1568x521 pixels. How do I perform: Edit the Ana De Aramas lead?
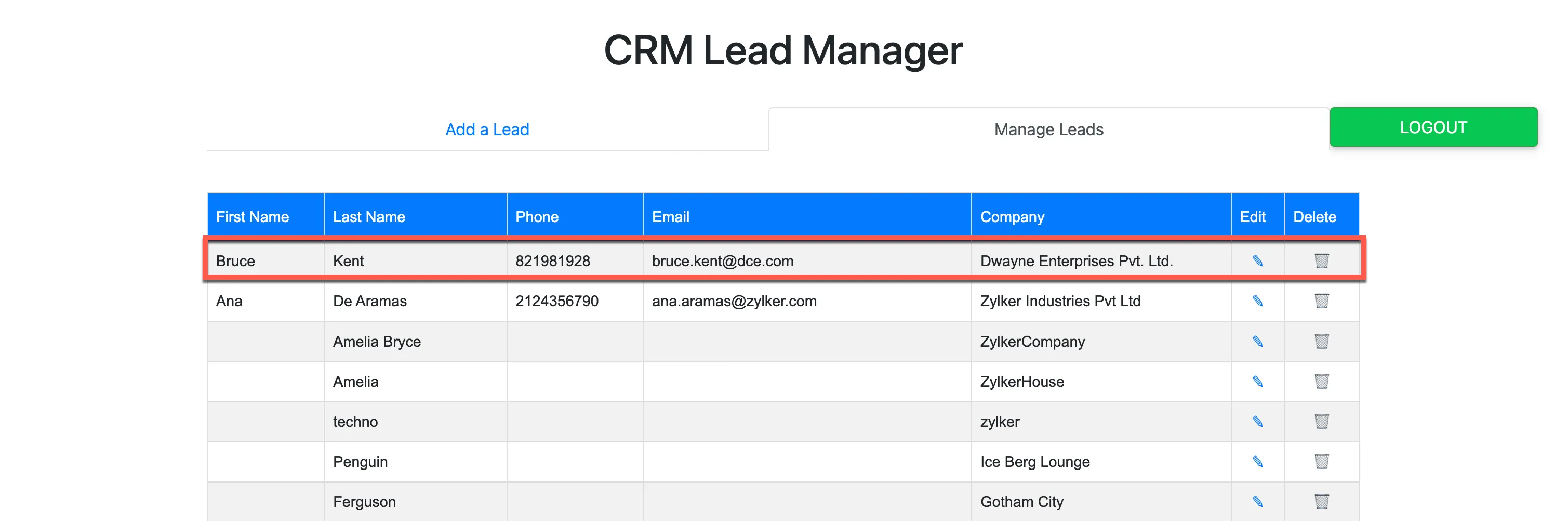click(1257, 301)
